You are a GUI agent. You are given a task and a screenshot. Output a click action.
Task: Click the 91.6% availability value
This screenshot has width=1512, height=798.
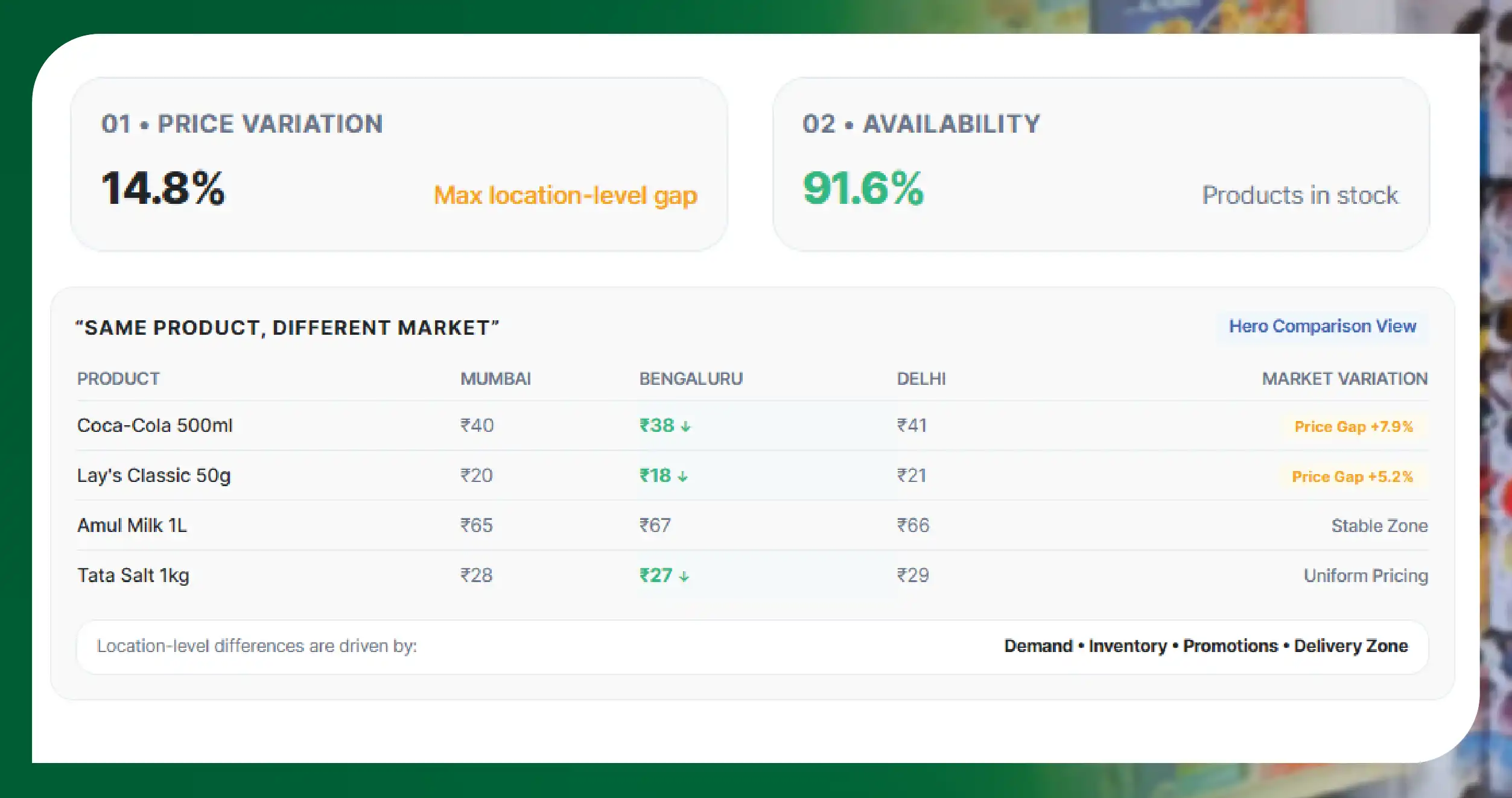[x=863, y=188]
